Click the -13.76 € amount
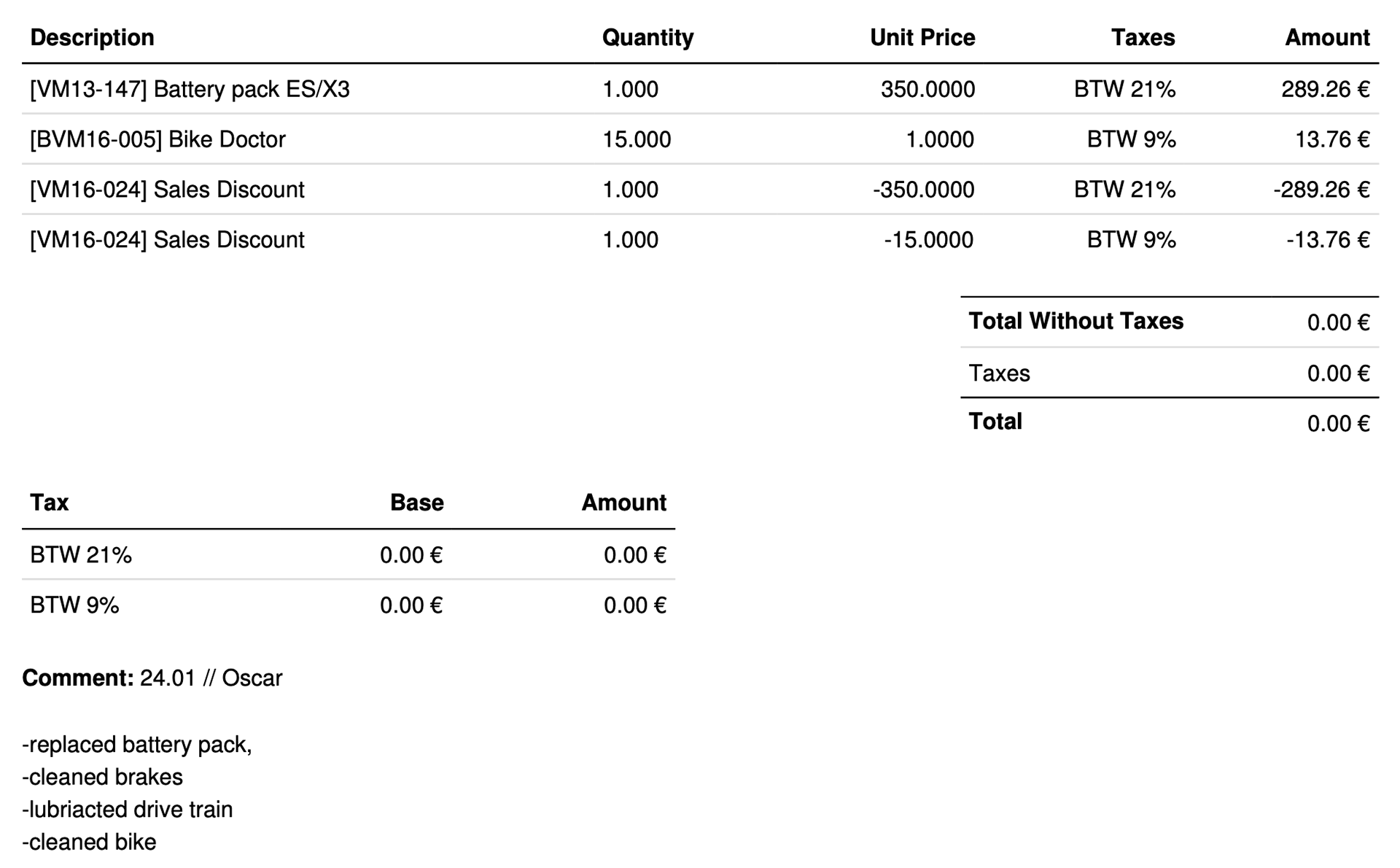The image size is (1400, 868). point(1328,240)
